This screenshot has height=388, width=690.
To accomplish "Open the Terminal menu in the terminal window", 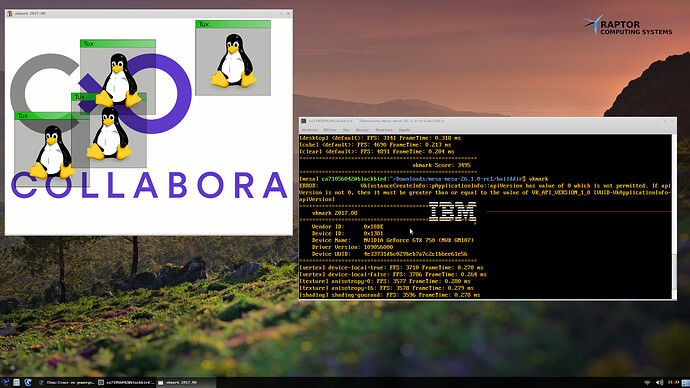I will [384, 130].
